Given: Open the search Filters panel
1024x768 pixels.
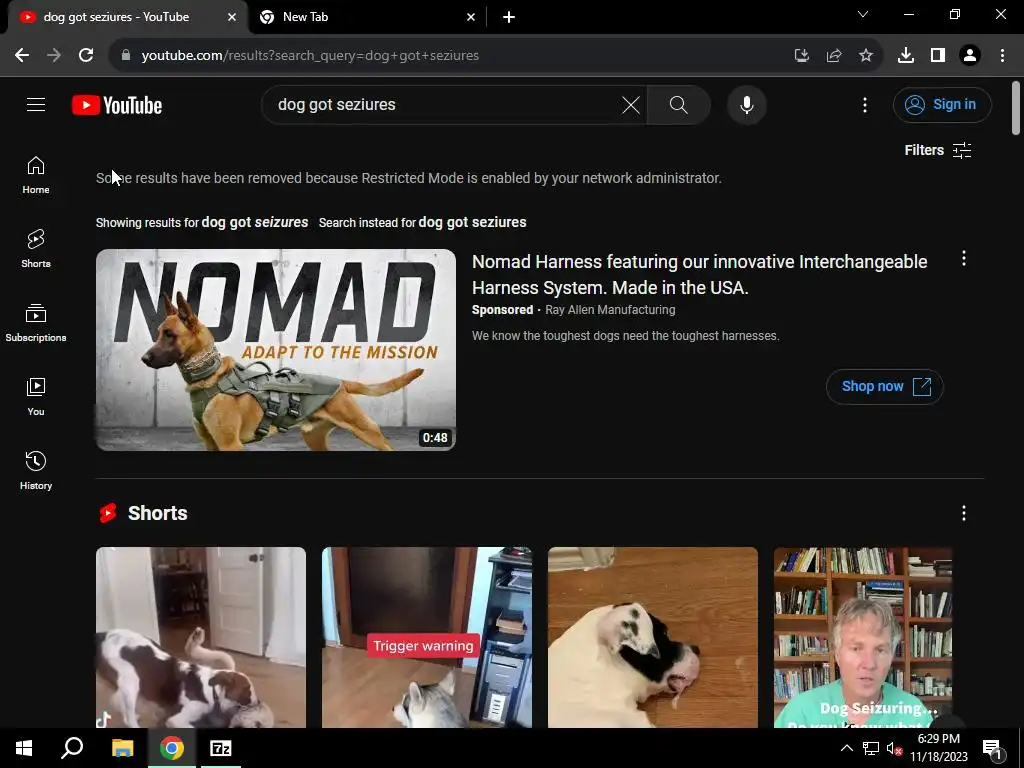Looking at the screenshot, I should 938,150.
